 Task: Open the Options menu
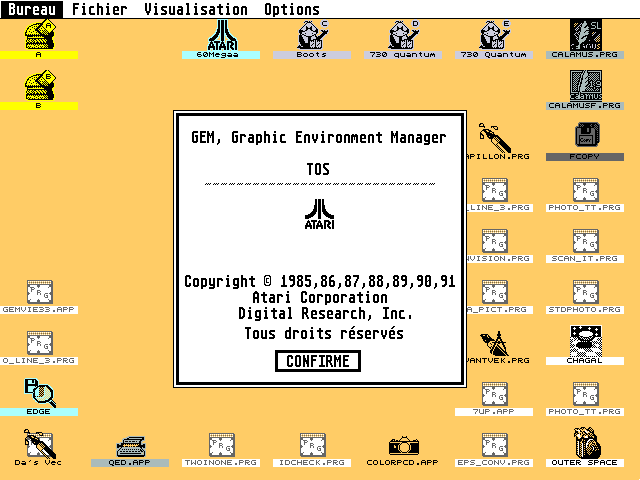[292, 9]
